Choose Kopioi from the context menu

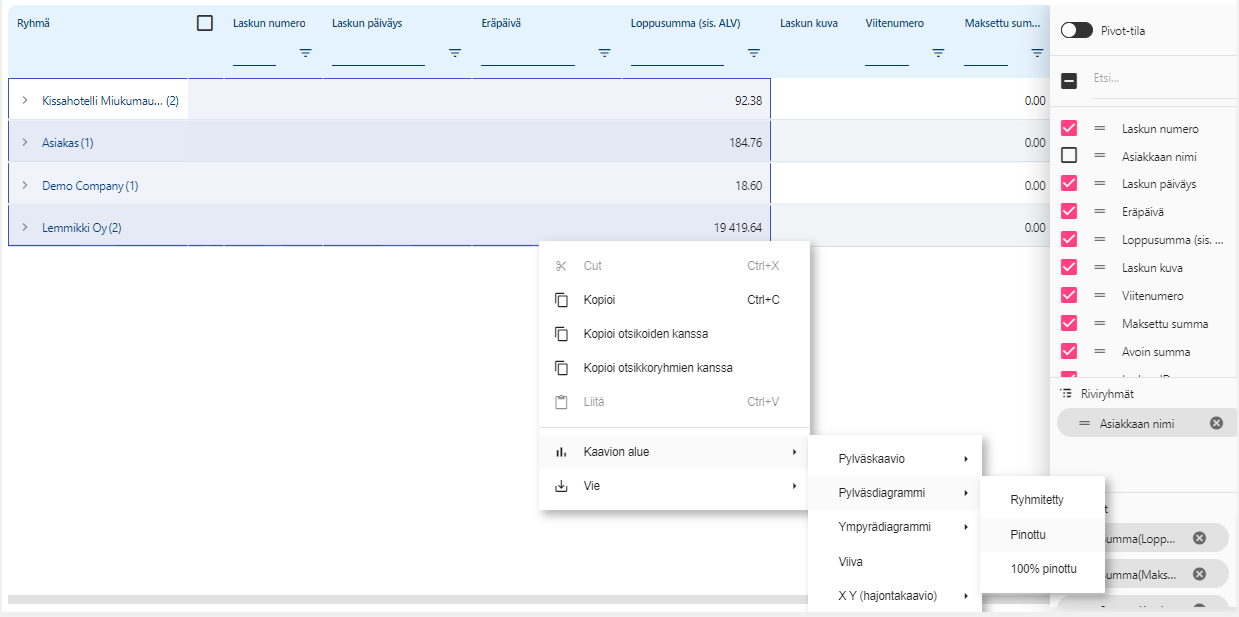[x=674, y=300]
